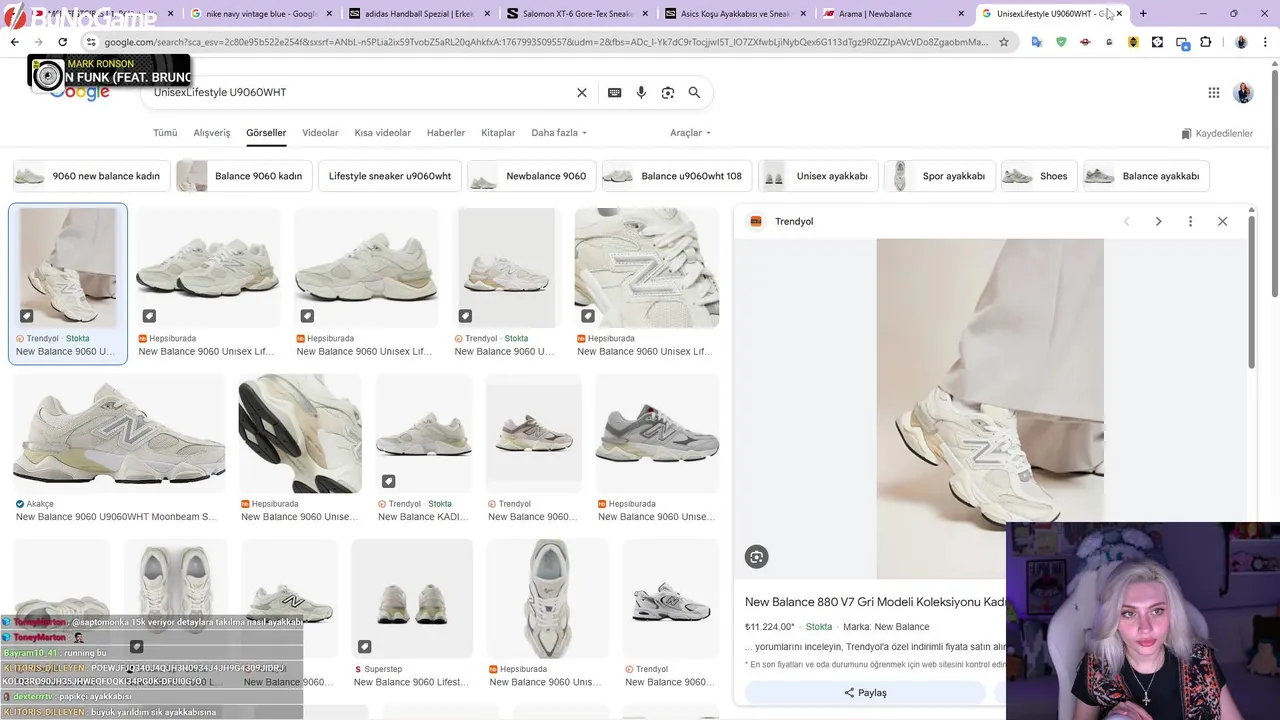Switch to the Alışveriş tab
1280x720 pixels.
pyautogui.click(x=212, y=133)
